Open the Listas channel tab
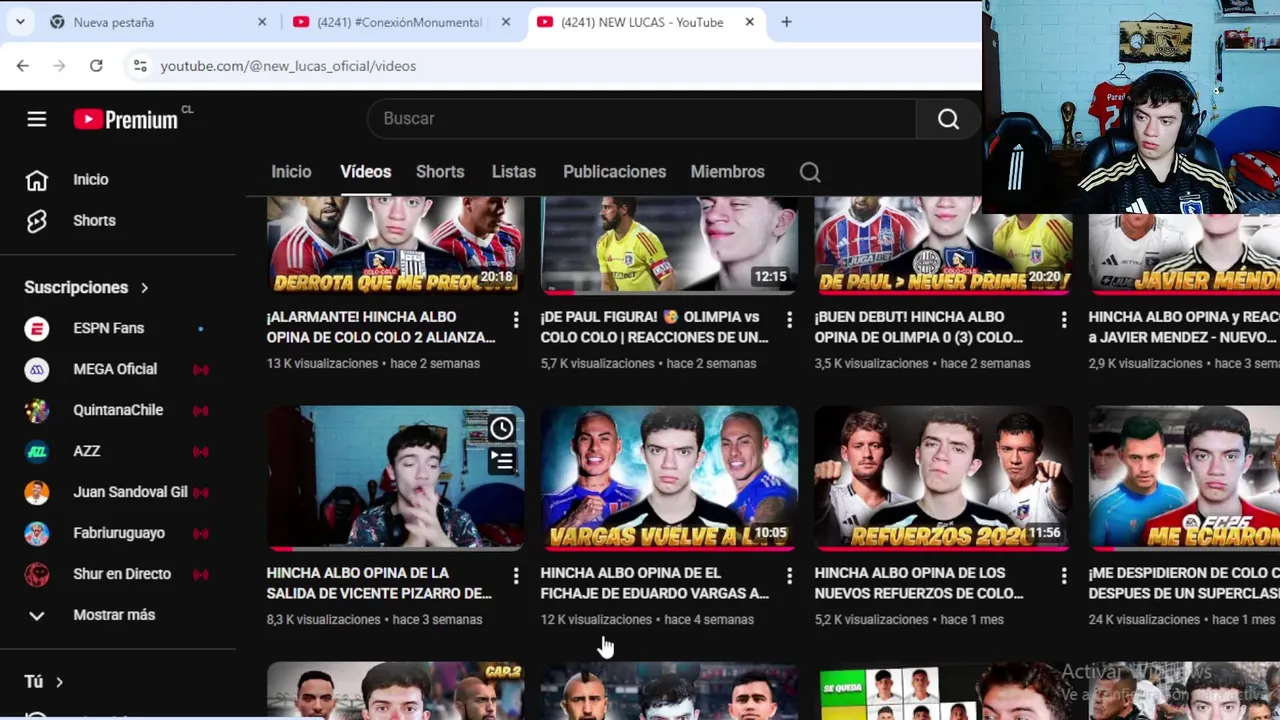 click(x=514, y=172)
